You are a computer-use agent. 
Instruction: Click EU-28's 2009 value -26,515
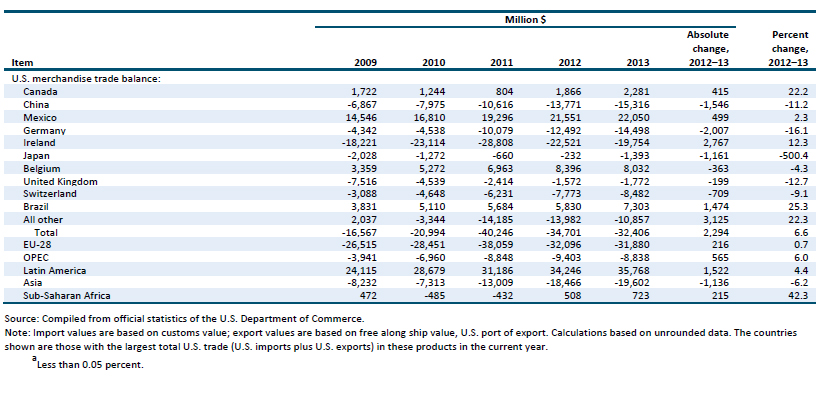(x=359, y=245)
